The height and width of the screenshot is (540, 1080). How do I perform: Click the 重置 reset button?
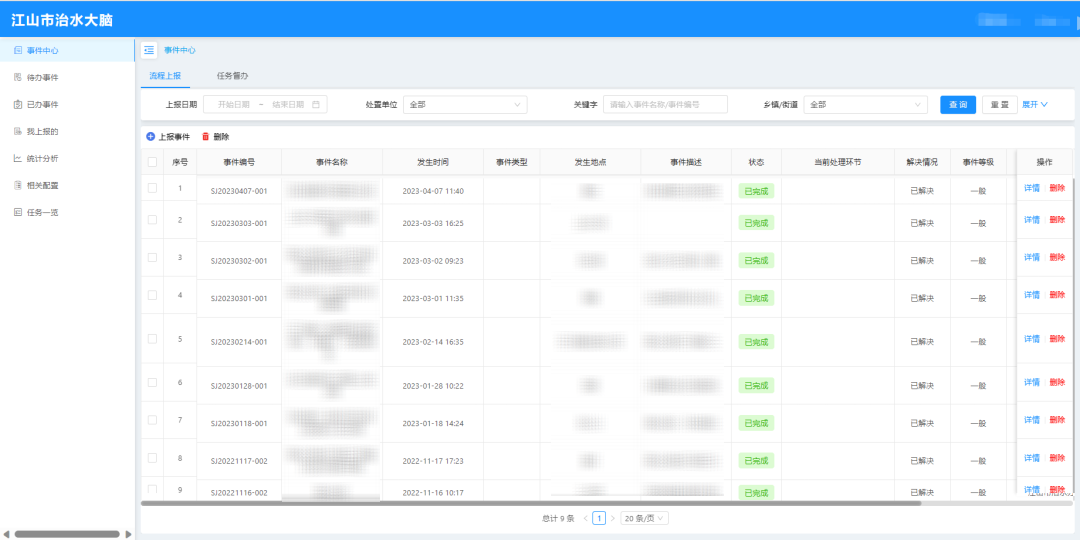[x=1000, y=105]
